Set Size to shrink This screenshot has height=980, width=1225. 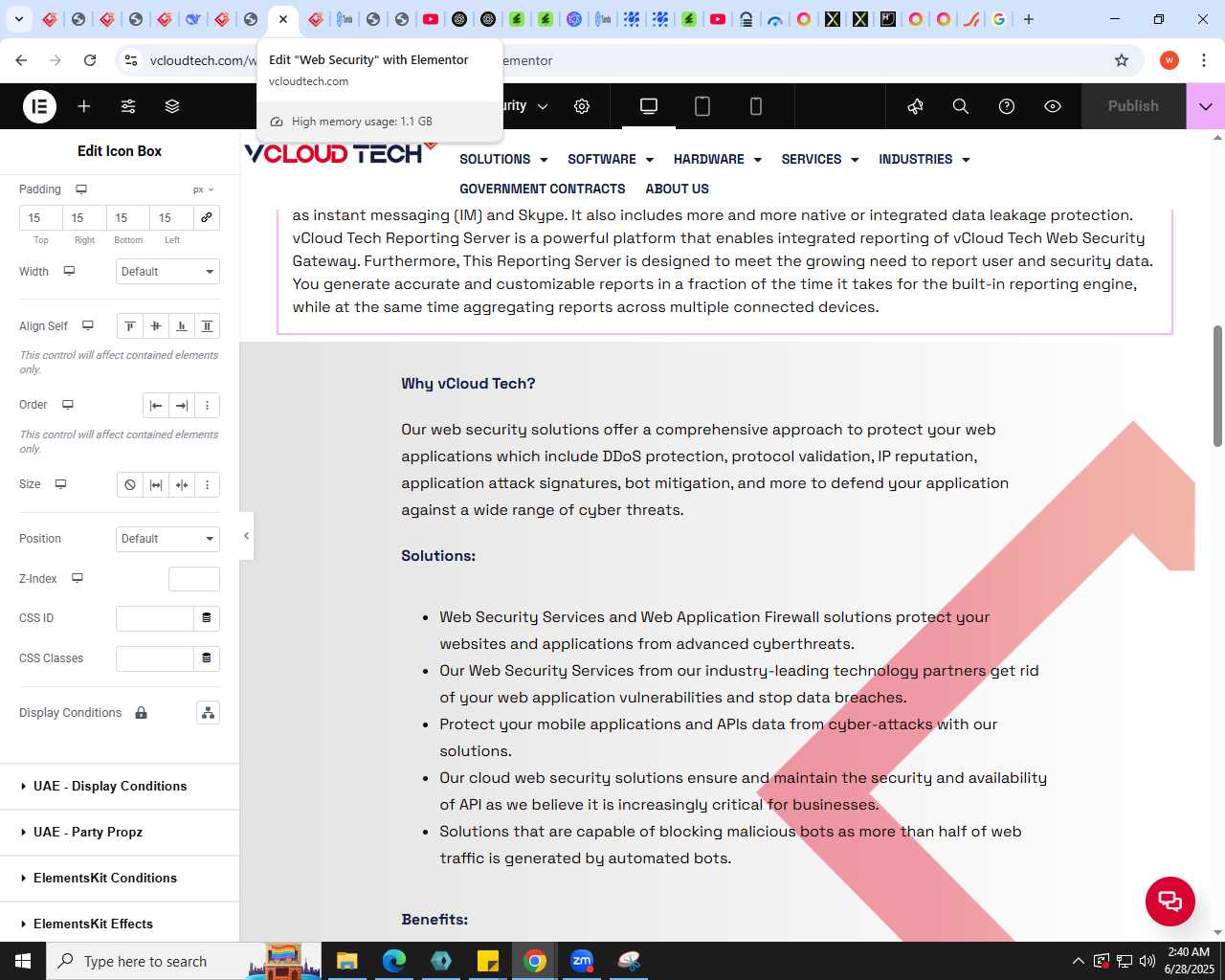point(182,485)
